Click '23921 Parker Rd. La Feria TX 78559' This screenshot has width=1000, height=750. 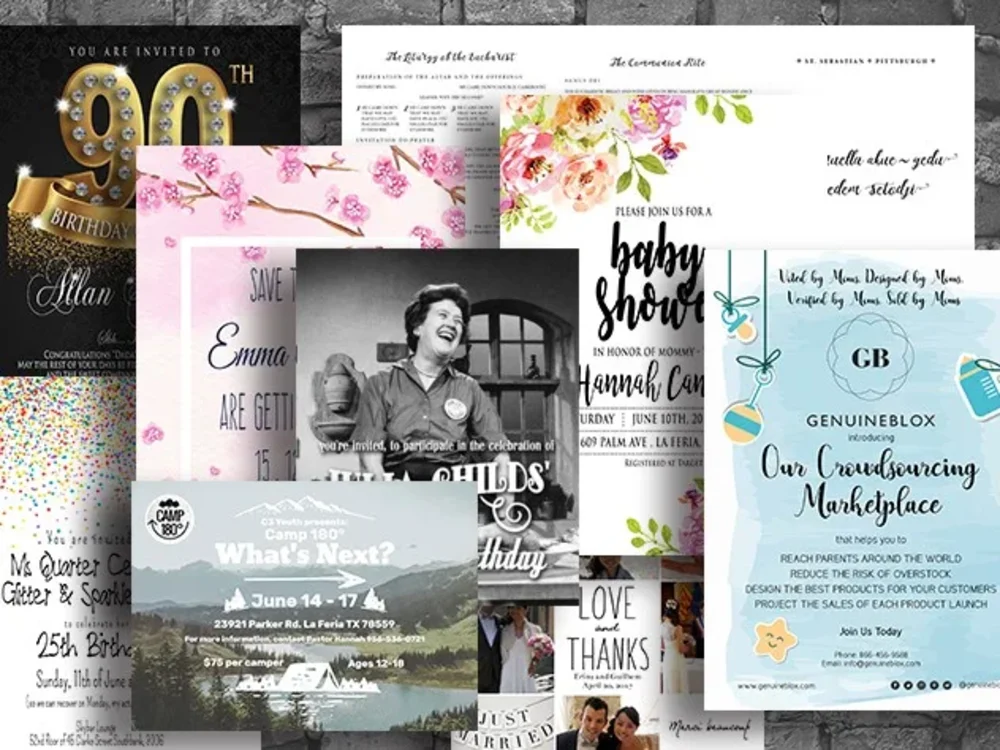304,624
